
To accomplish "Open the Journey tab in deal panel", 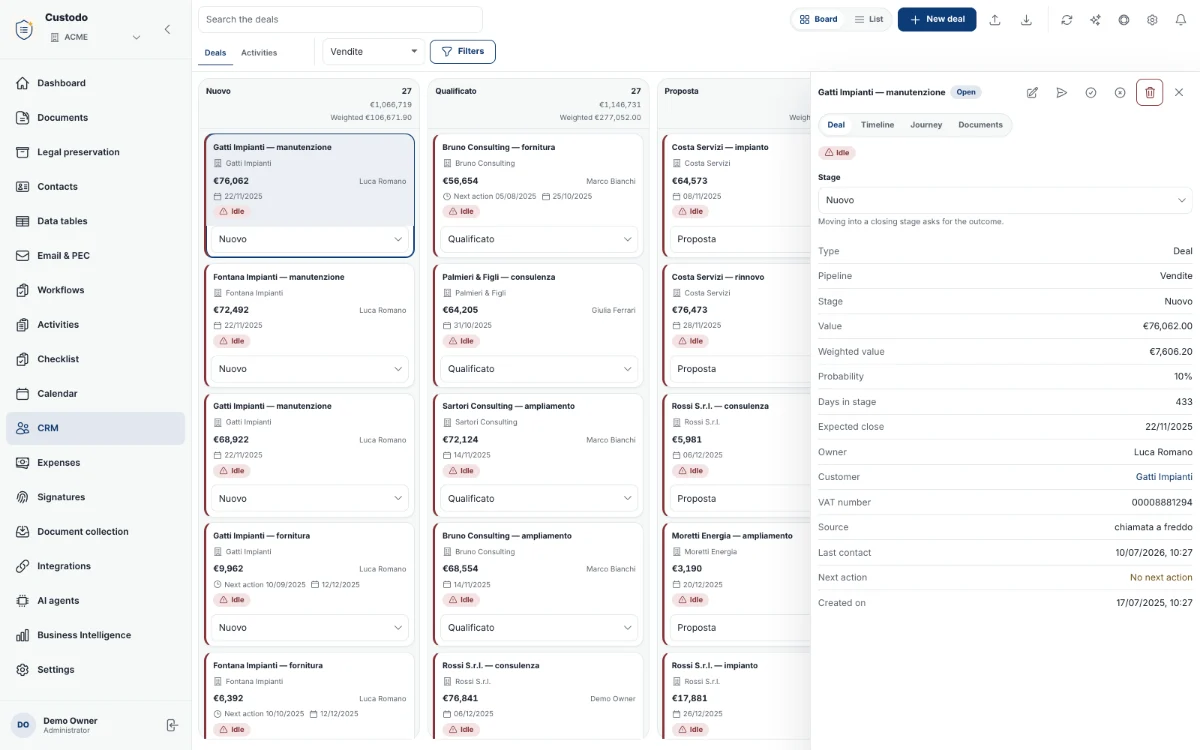I will click(926, 125).
